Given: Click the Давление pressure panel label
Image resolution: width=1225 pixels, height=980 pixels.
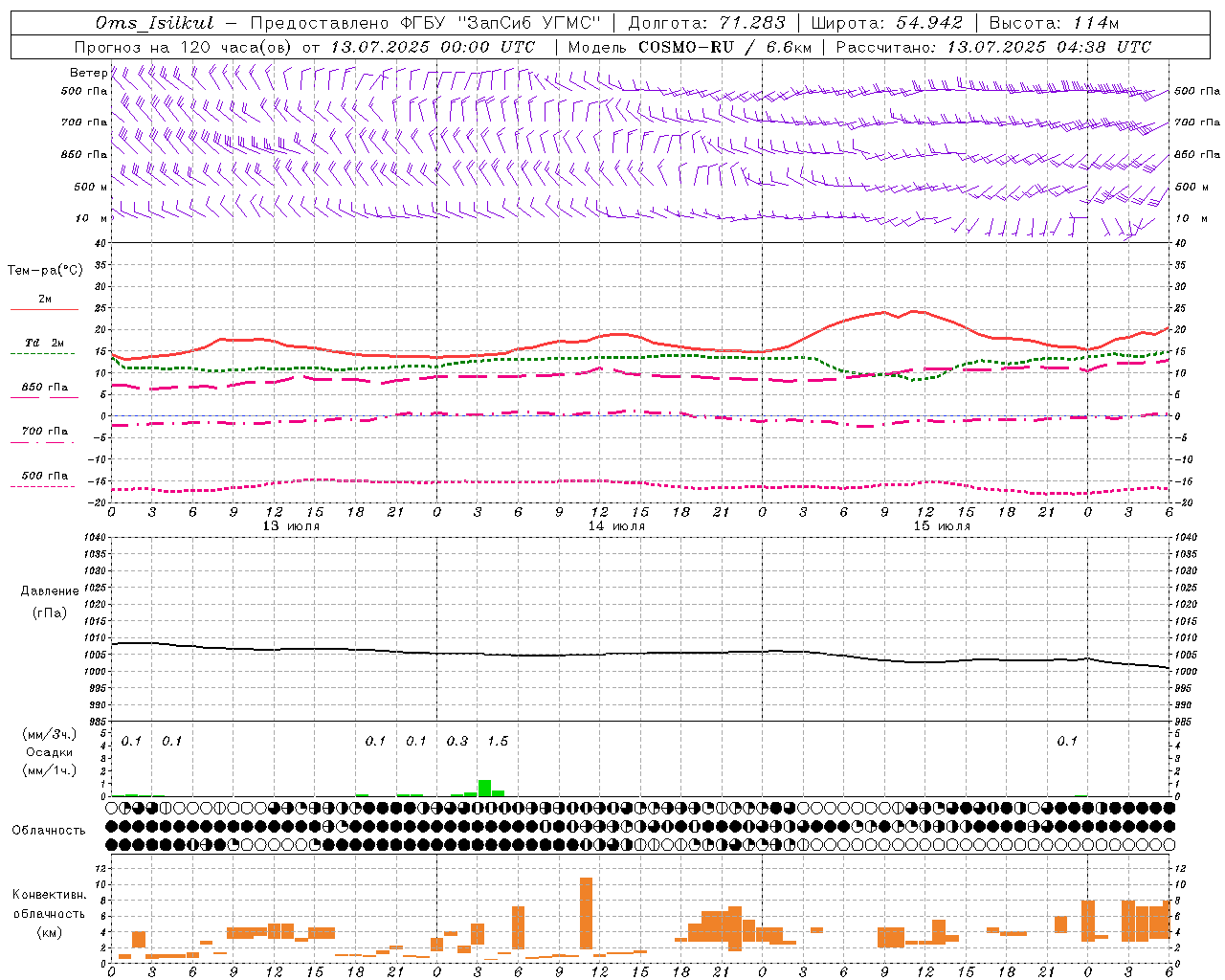Looking at the screenshot, I should (50, 591).
